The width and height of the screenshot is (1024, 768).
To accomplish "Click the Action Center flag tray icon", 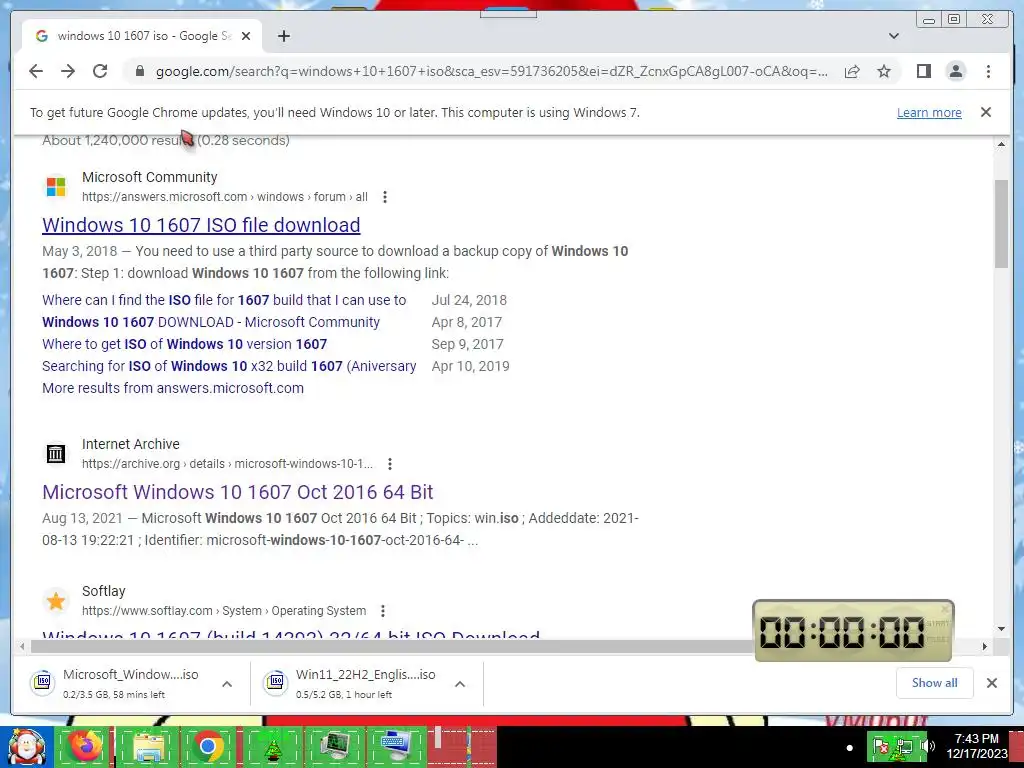I will pyautogui.click(x=880, y=746).
